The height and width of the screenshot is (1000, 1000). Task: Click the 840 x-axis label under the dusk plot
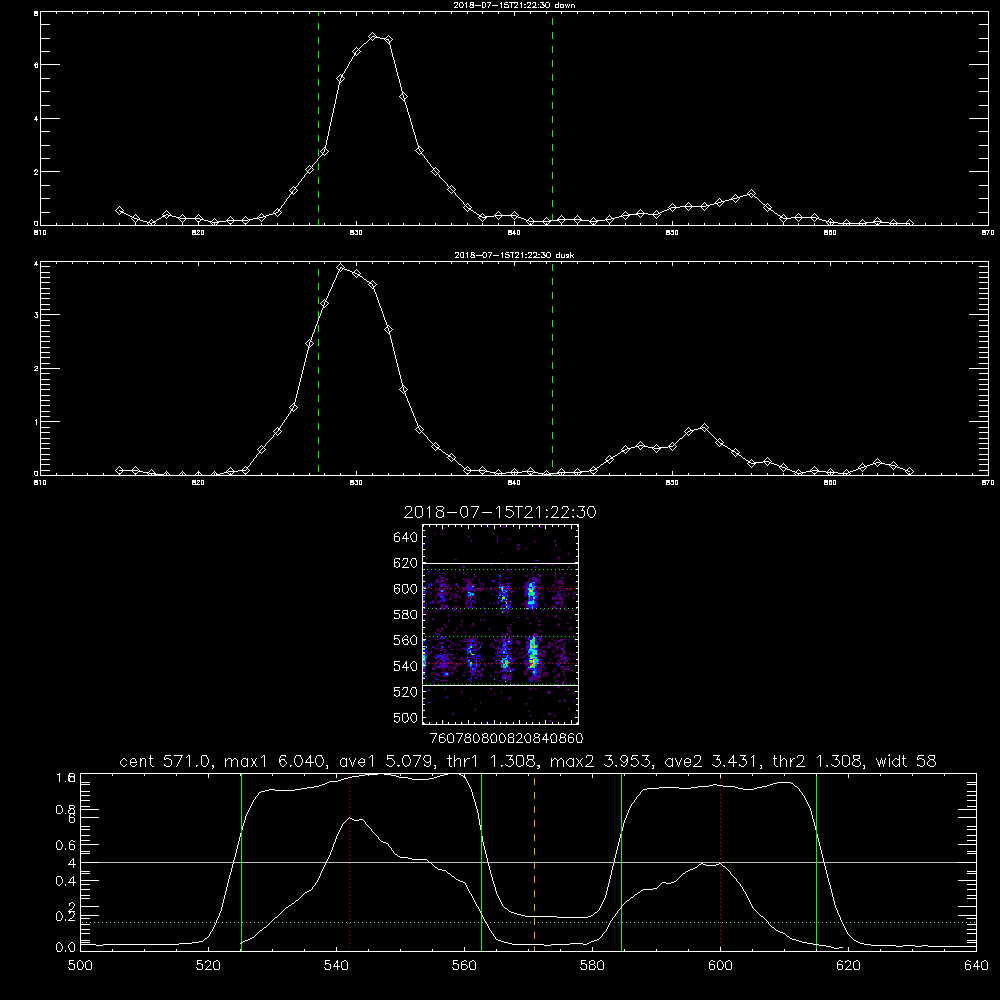[514, 483]
